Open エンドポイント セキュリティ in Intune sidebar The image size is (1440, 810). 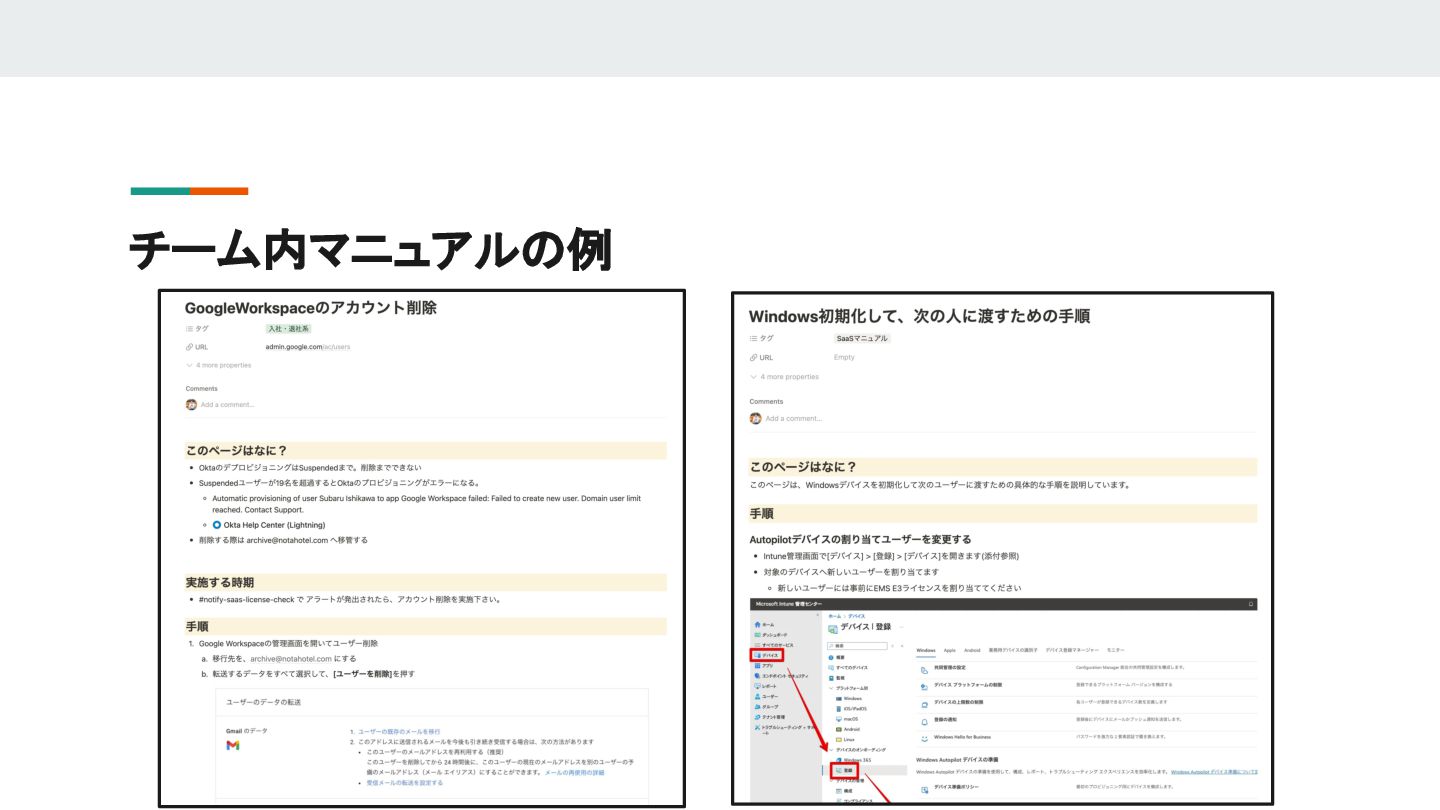click(782, 676)
